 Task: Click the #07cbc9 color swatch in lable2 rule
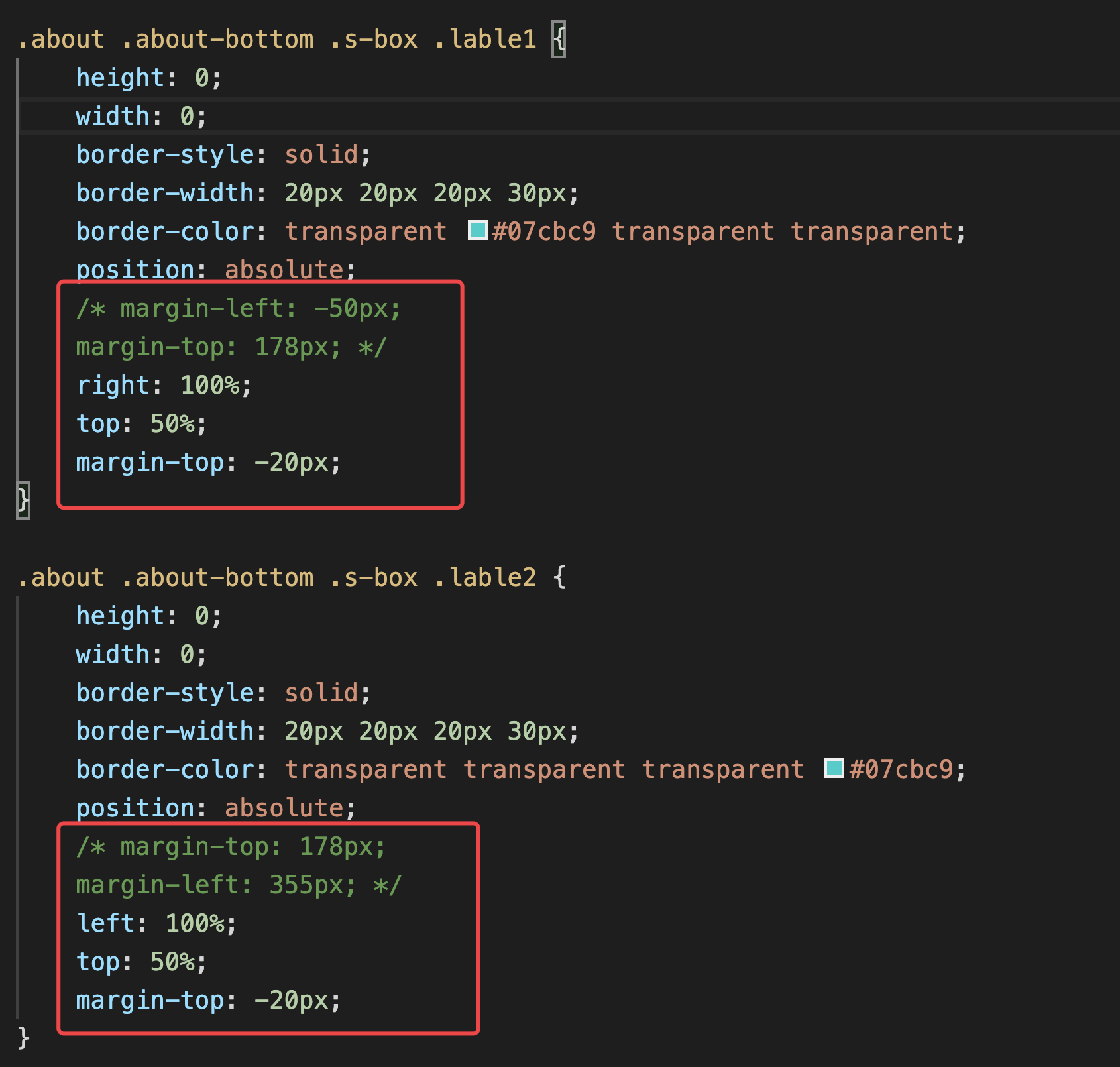coord(834,768)
